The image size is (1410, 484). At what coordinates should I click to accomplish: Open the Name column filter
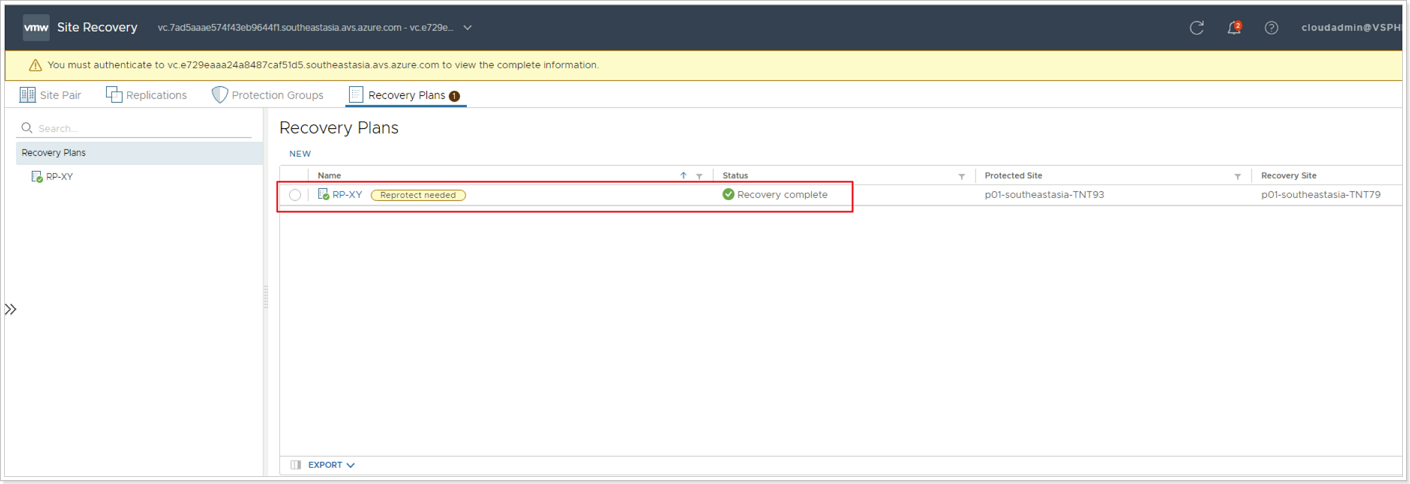[699, 176]
